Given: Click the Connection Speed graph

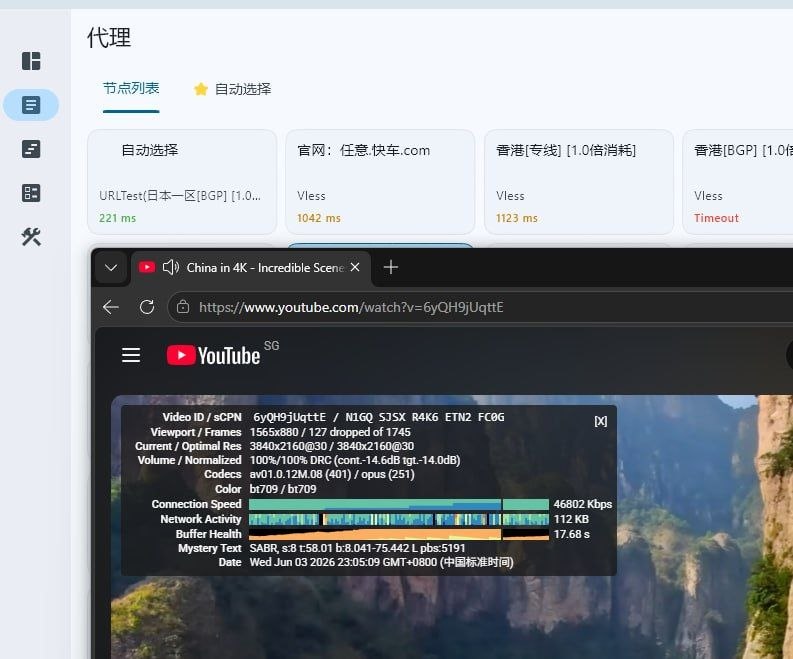Looking at the screenshot, I should pos(399,504).
